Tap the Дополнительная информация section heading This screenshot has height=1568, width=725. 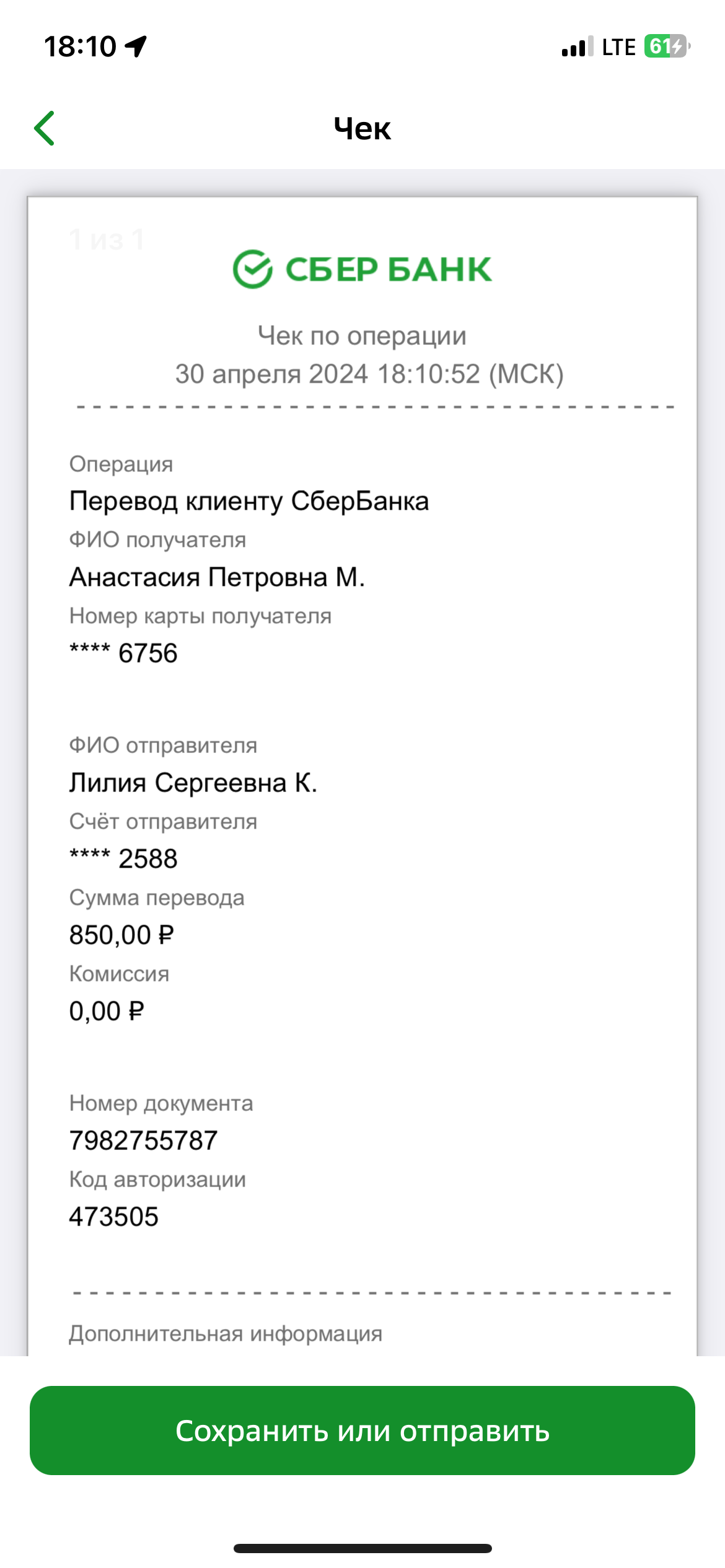(226, 1333)
